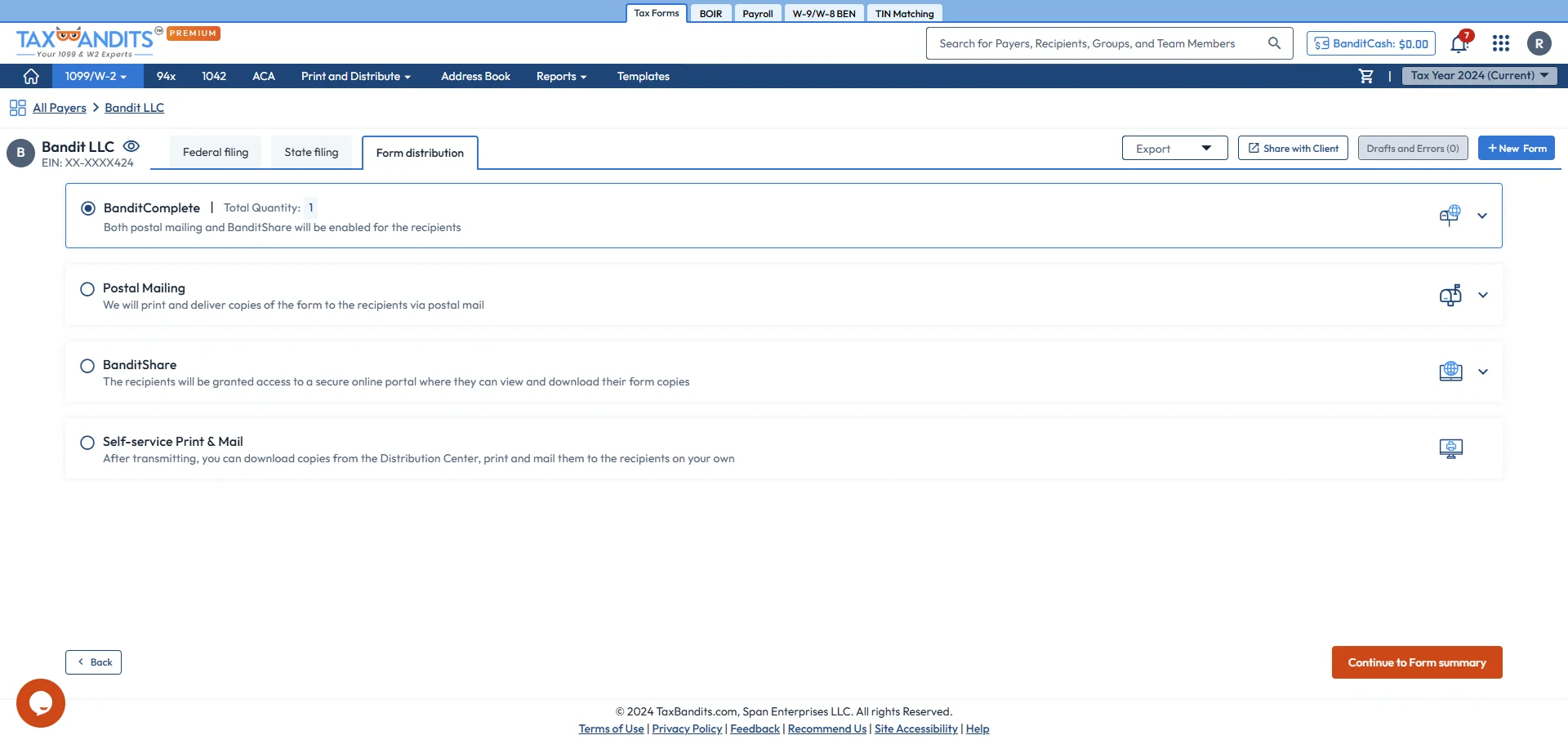This screenshot has width=1568, height=744.
Task: Open the apps grid menu
Action: 1501,43
